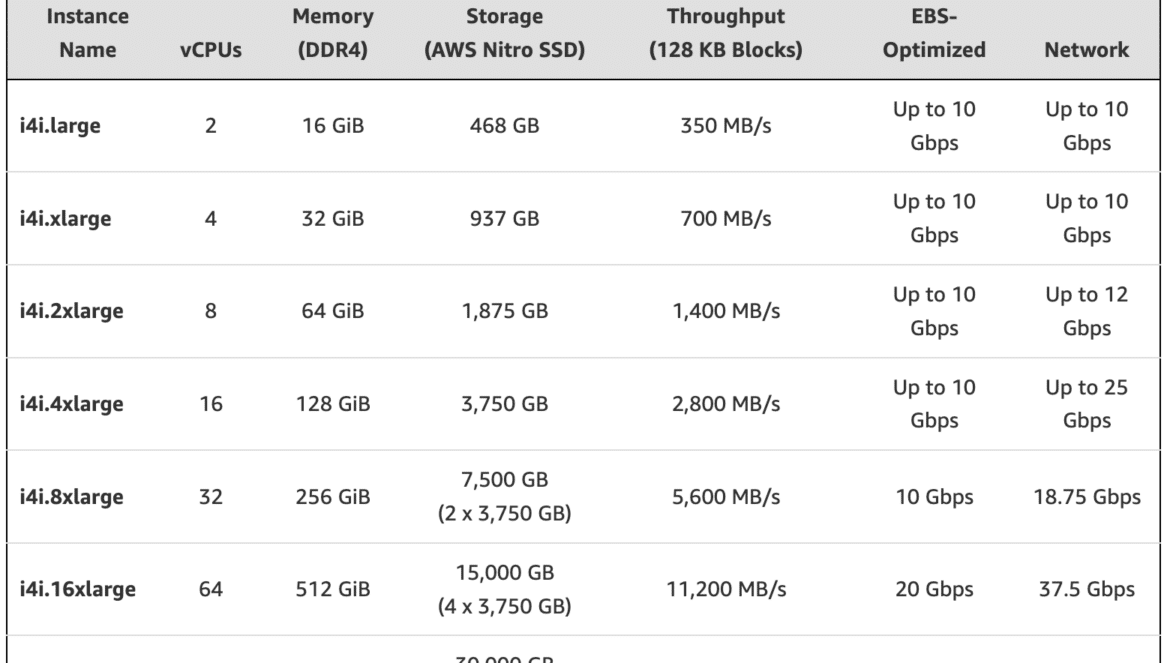Select the i4i.large instance name

coord(60,125)
